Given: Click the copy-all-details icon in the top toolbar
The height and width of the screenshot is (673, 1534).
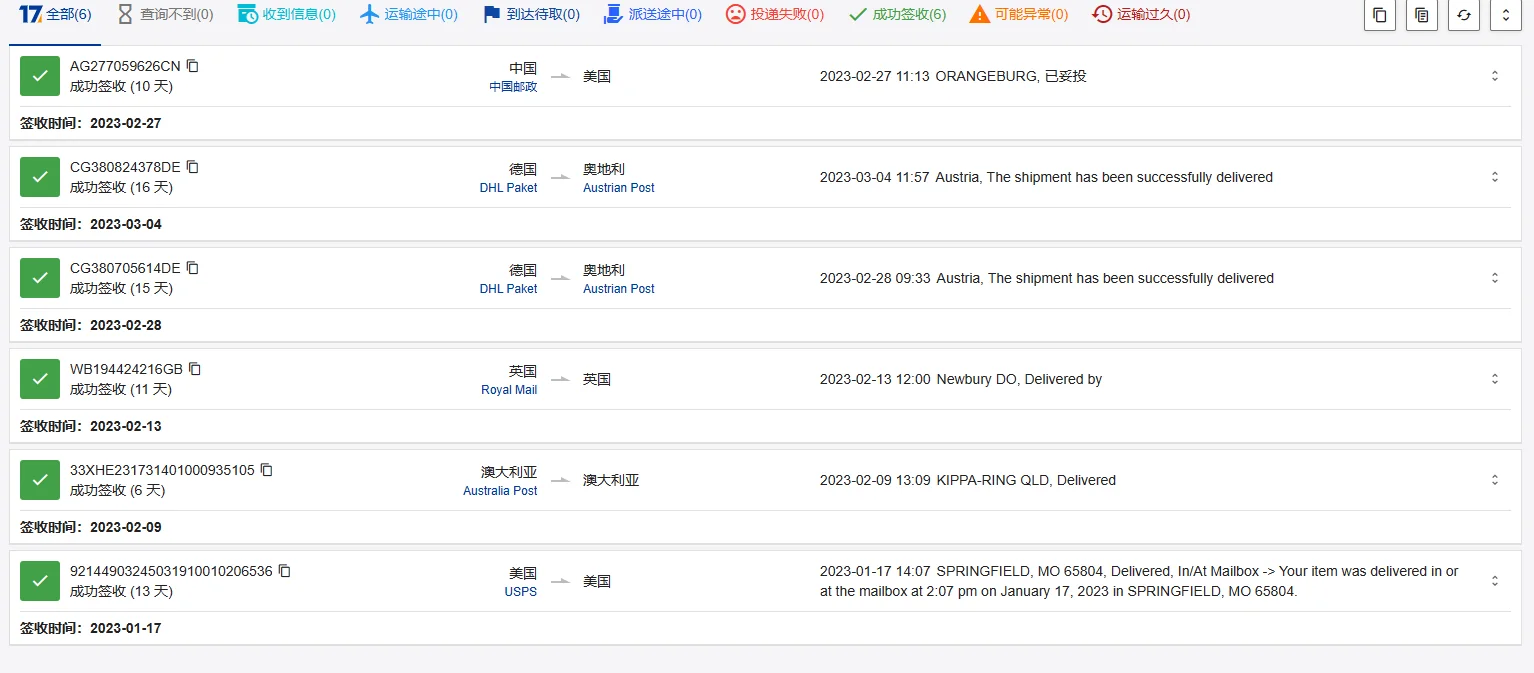Looking at the screenshot, I should coord(1422,15).
